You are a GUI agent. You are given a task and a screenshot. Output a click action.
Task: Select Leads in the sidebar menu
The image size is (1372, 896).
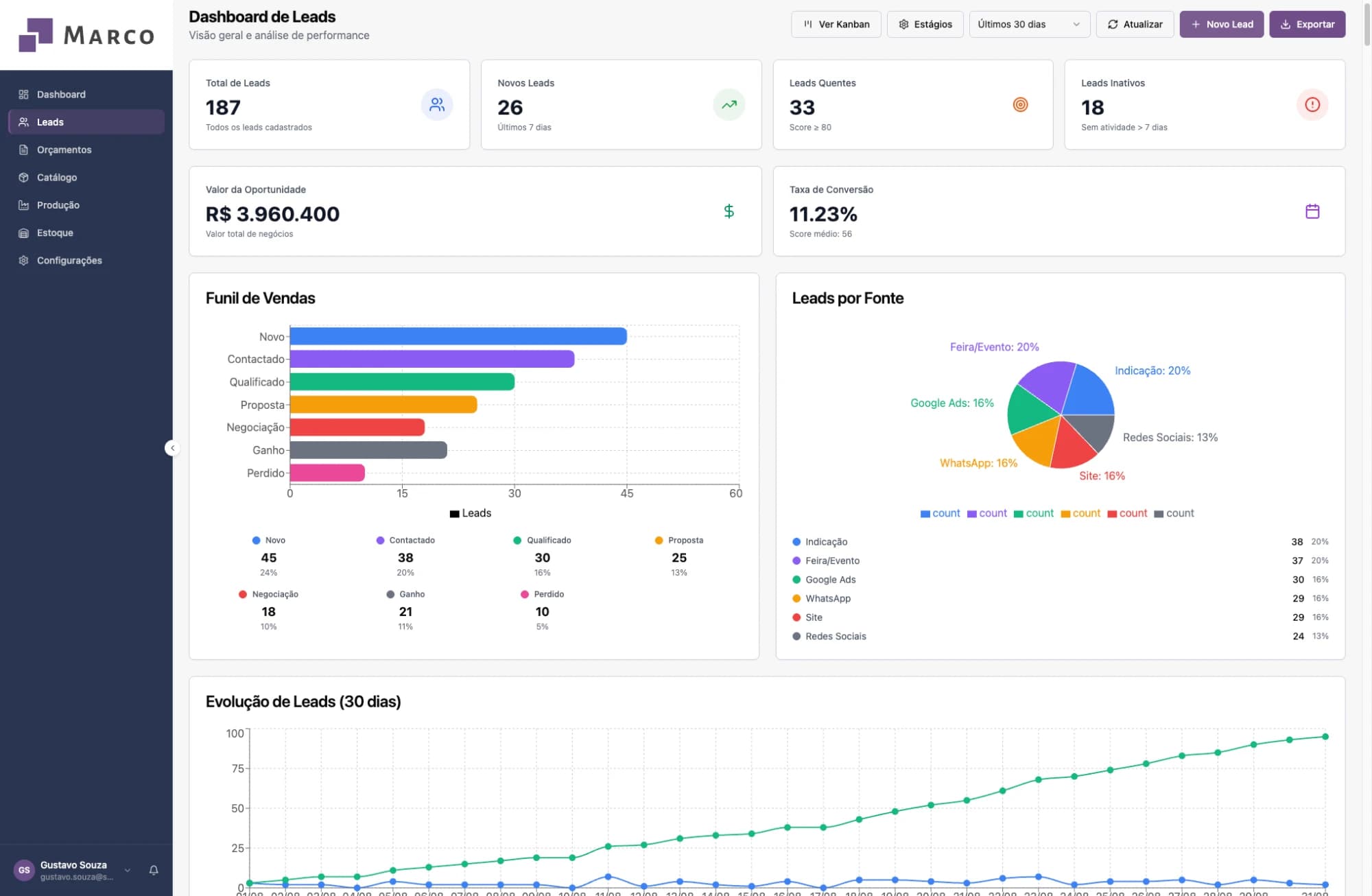86,121
